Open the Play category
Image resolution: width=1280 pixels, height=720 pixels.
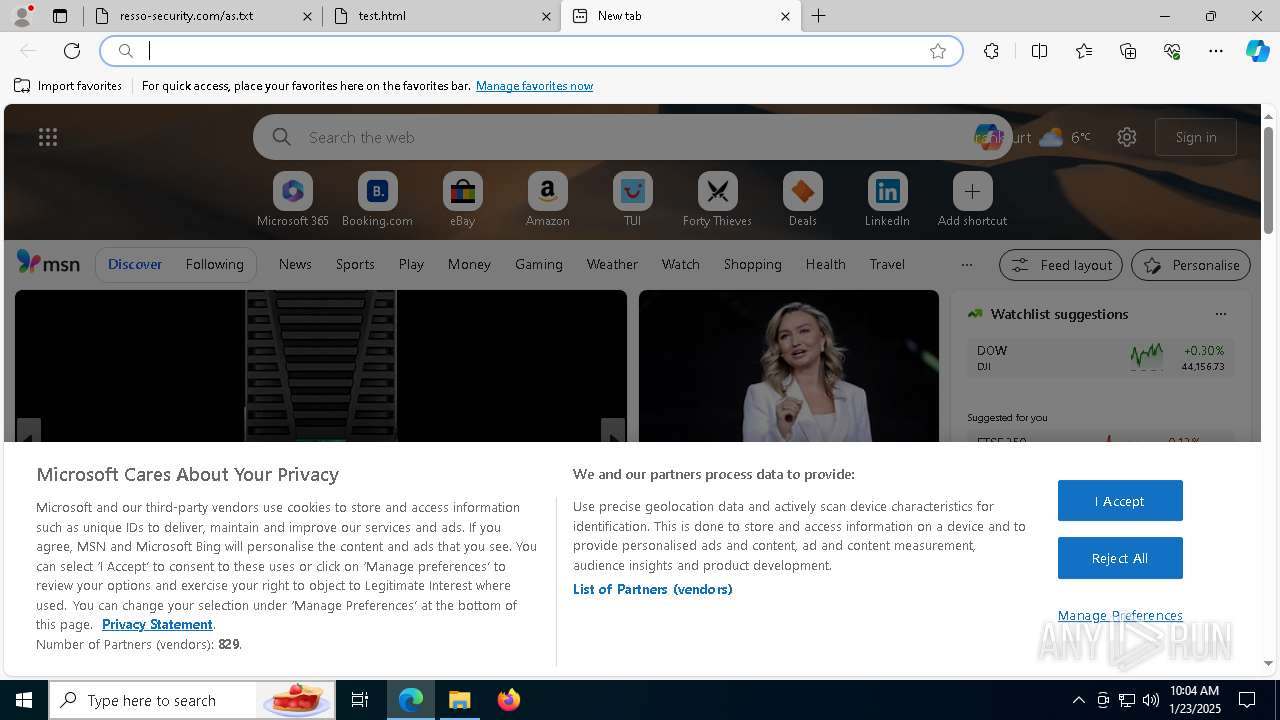tap(411, 264)
